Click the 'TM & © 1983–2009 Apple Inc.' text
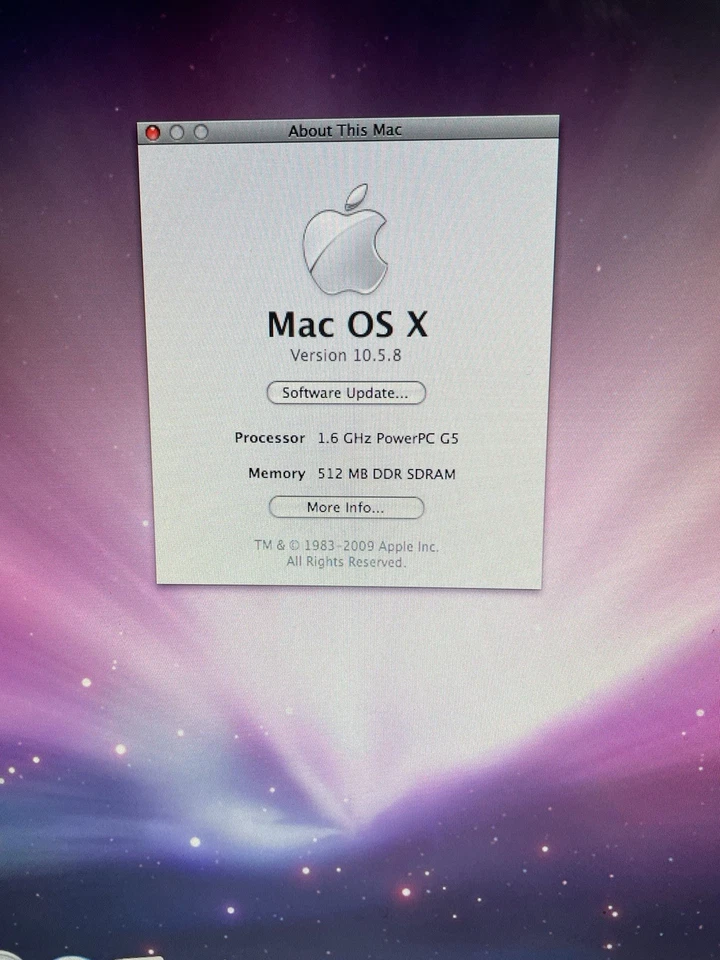The image size is (720, 960). click(x=347, y=546)
